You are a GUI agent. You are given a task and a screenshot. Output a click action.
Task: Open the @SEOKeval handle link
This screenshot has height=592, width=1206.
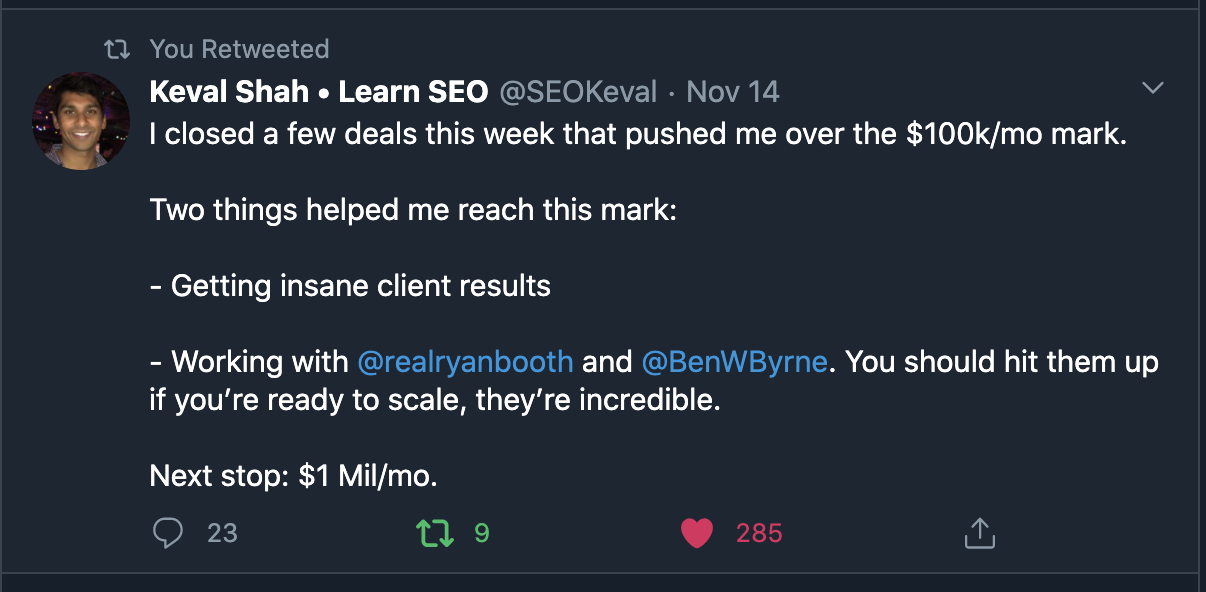tap(577, 92)
